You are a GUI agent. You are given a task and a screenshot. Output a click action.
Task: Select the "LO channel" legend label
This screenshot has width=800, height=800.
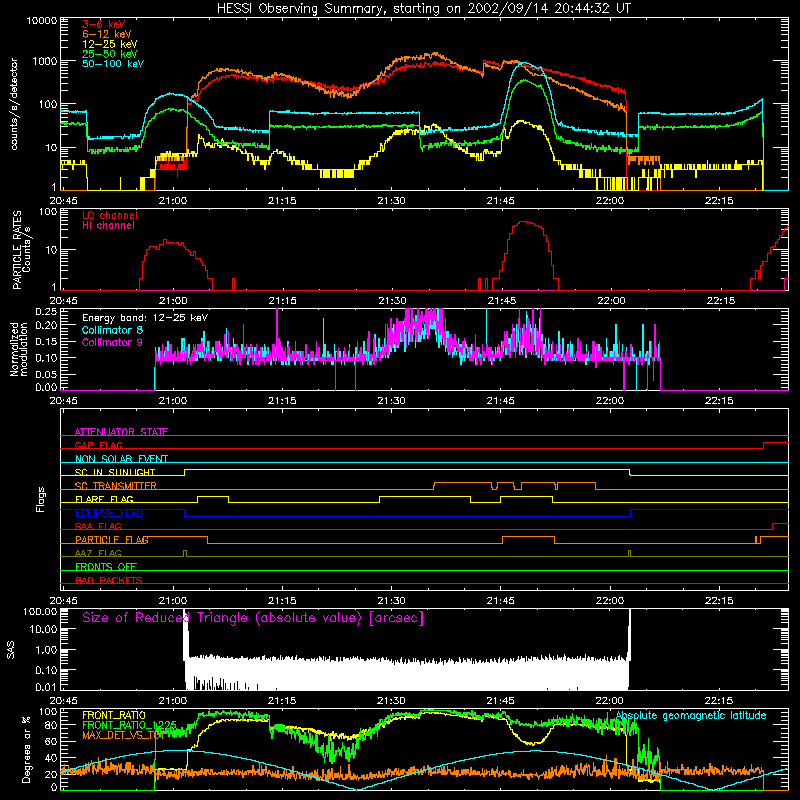coord(110,215)
